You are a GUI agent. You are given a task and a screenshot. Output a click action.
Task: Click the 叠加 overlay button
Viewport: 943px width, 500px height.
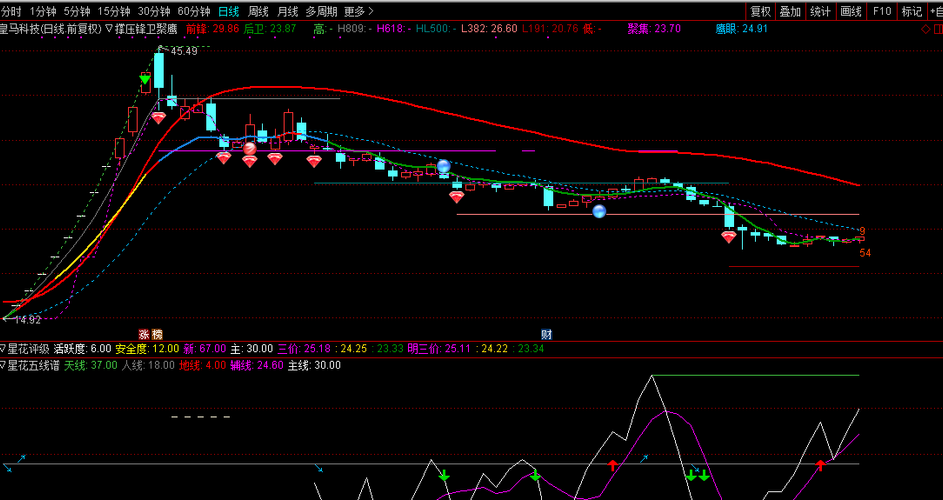(x=790, y=11)
